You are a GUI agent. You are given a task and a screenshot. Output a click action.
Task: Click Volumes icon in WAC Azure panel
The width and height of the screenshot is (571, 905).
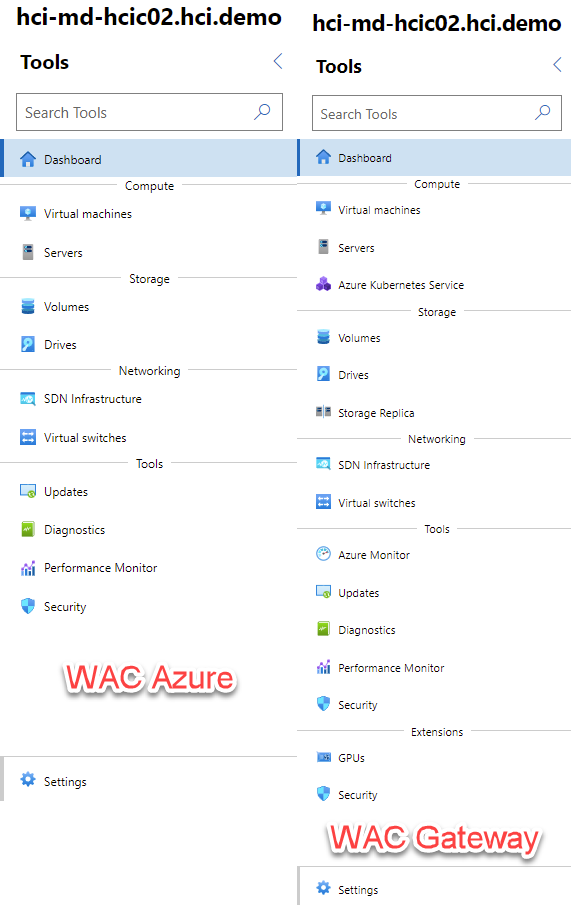pos(28,306)
